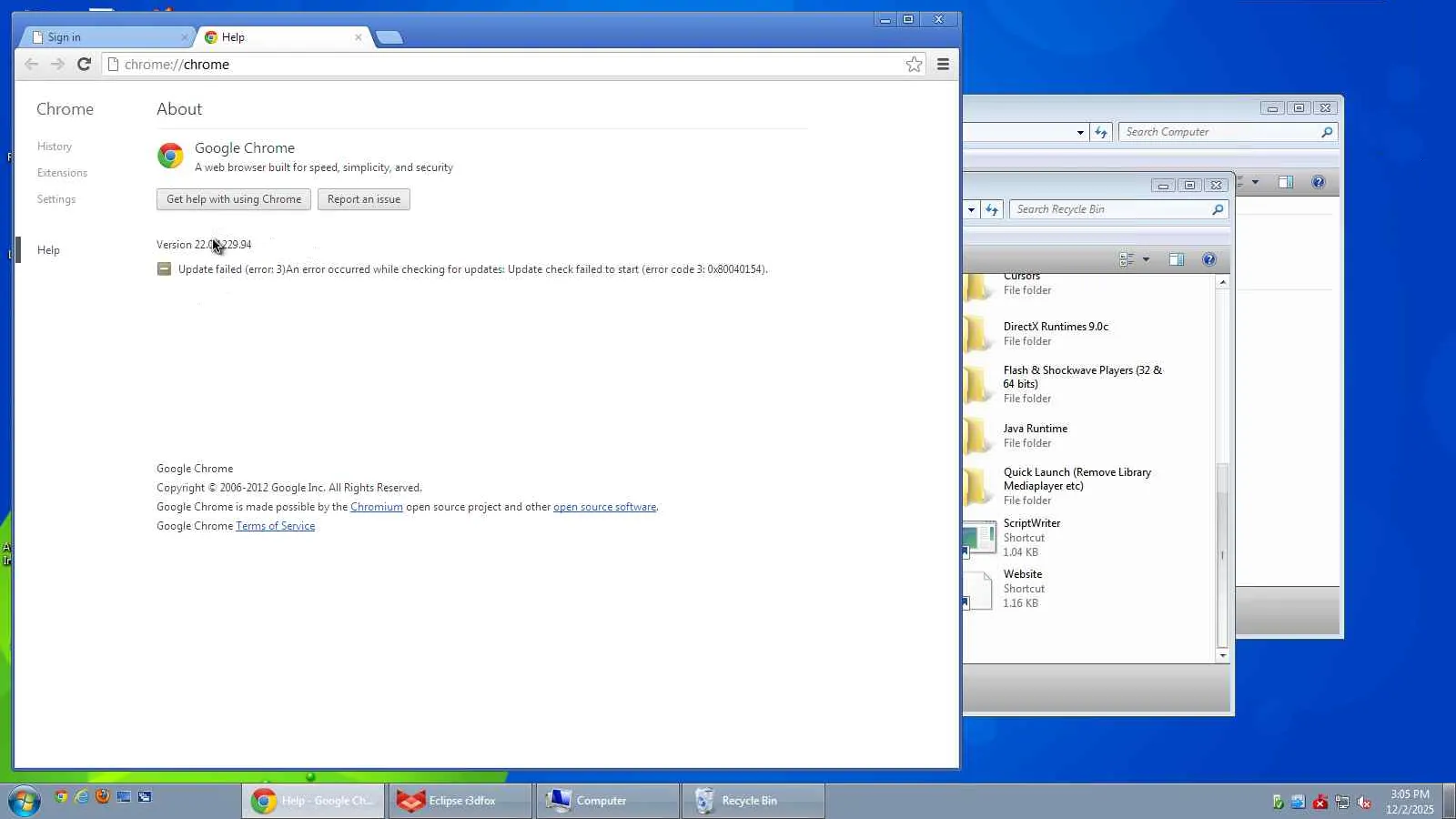Reload the chrome://chrome page
1456x819 pixels.
(x=84, y=64)
